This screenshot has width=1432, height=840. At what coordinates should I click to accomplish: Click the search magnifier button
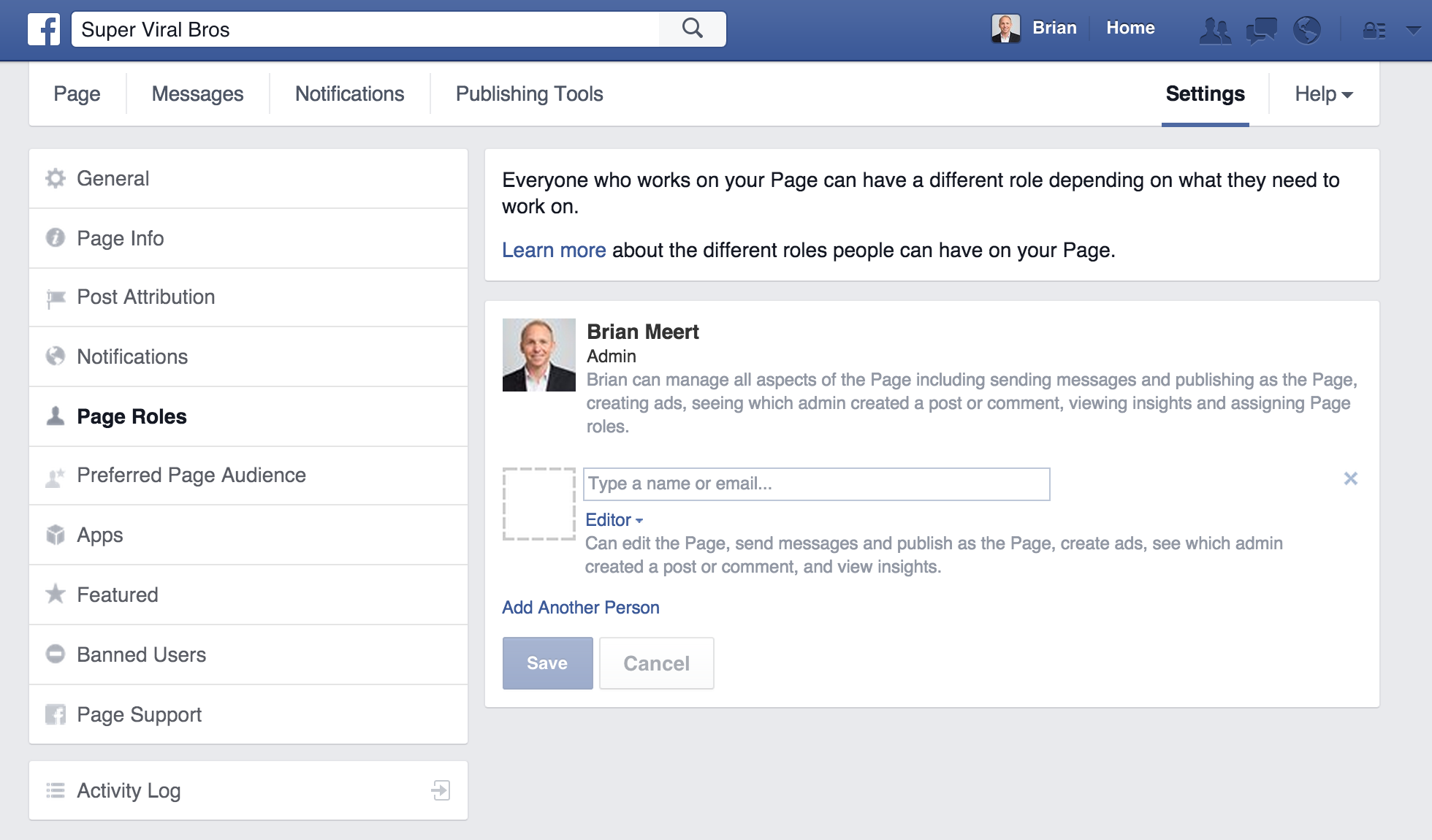tap(692, 29)
